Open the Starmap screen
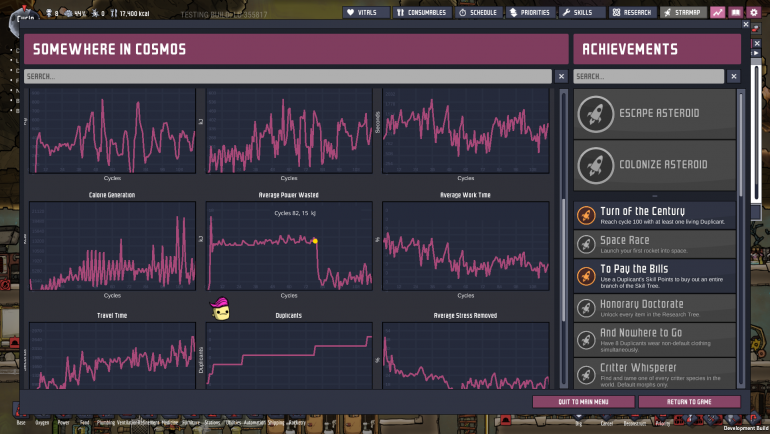Viewport: 770px width, 434px height. click(x=684, y=13)
